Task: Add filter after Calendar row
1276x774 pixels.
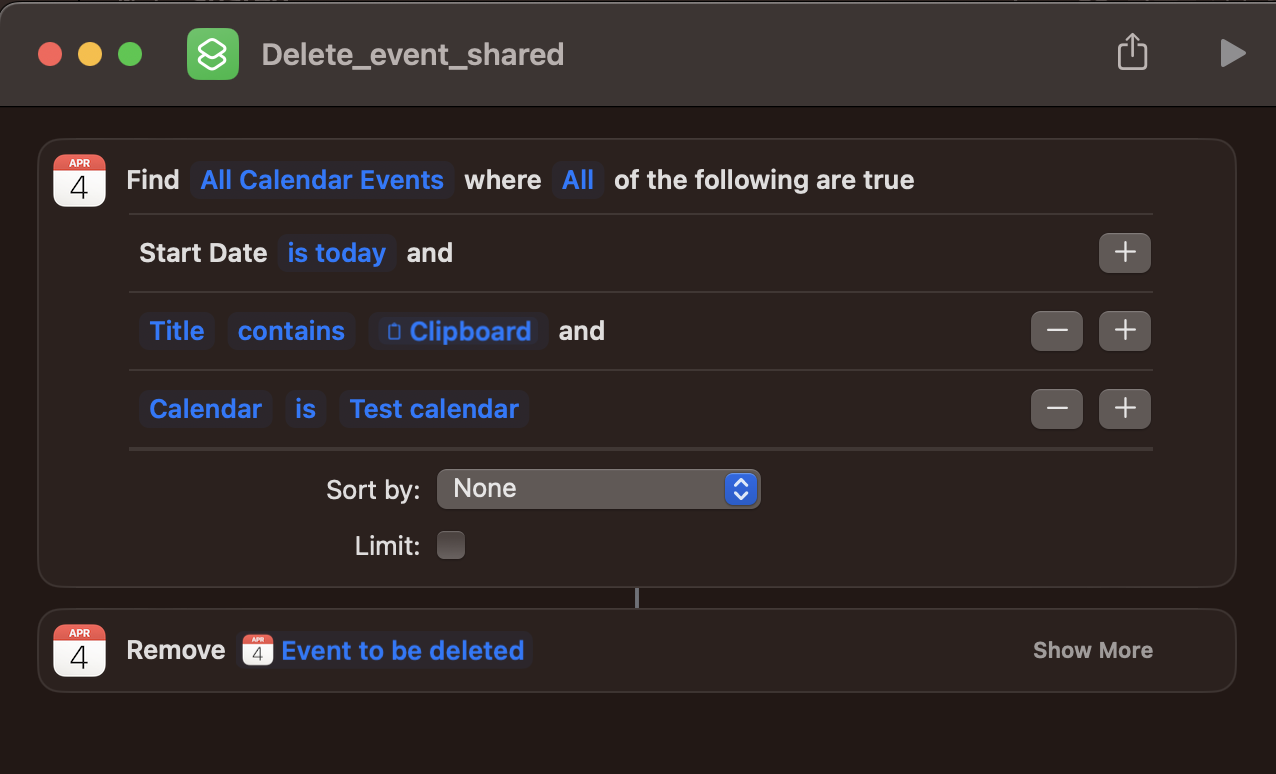Action: [1125, 409]
